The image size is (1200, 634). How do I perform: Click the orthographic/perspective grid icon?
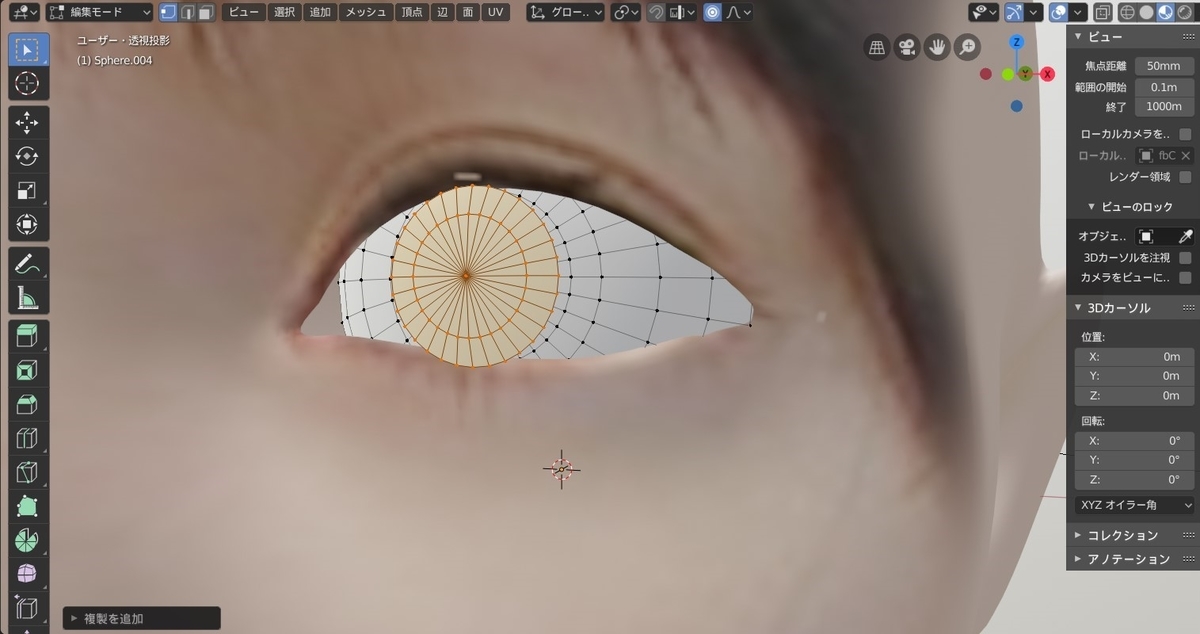point(877,47)
